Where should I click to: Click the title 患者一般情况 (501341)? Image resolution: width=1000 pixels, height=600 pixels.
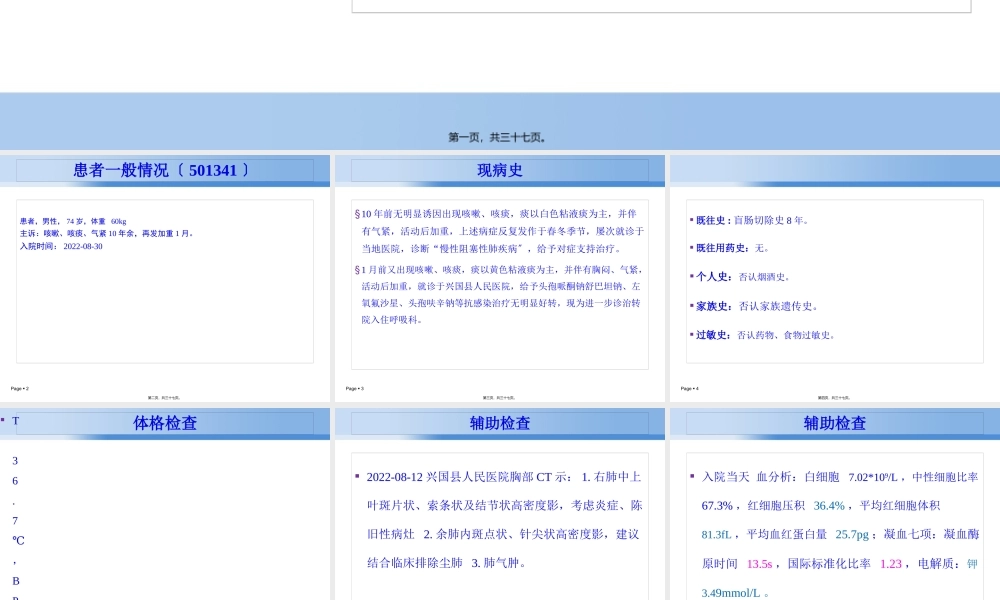click(x=161, y=170)
